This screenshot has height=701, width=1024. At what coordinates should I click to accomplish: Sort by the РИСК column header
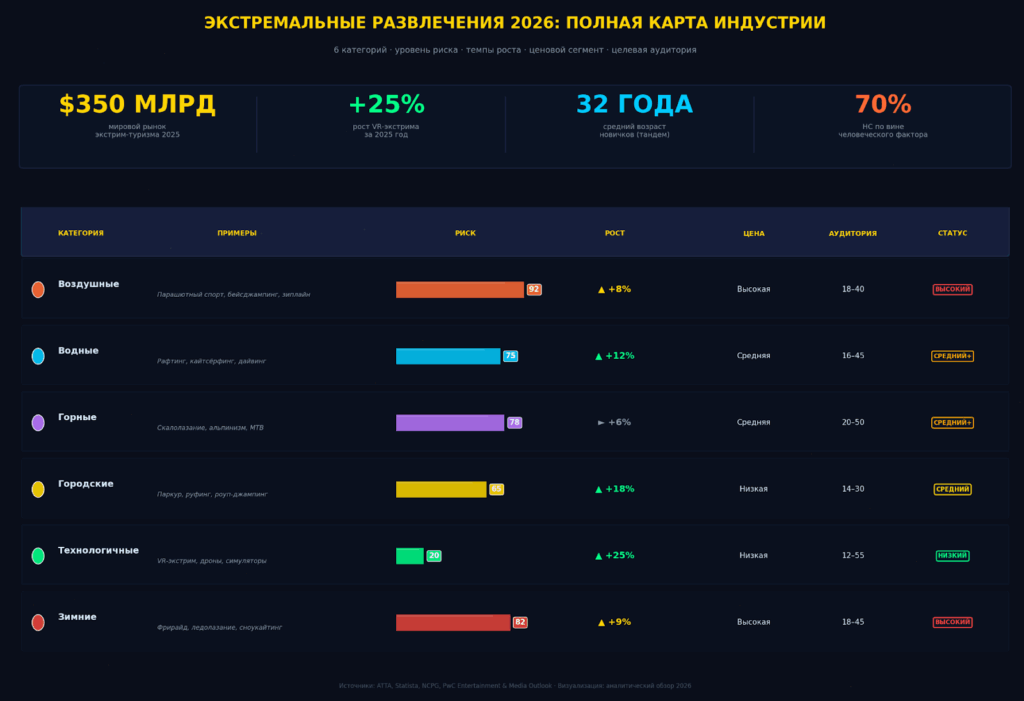(465, 233)
